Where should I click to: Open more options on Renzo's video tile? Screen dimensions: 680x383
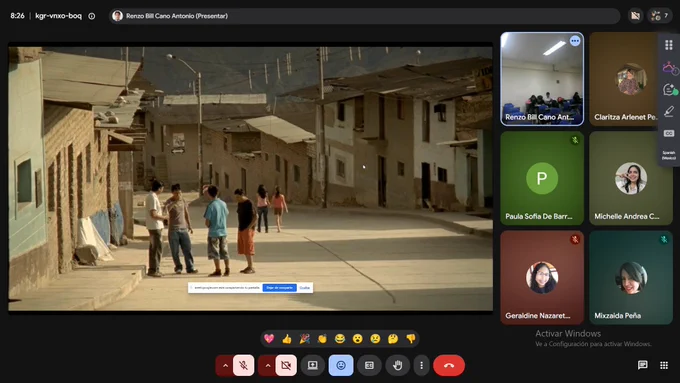[x=575, y=41]
